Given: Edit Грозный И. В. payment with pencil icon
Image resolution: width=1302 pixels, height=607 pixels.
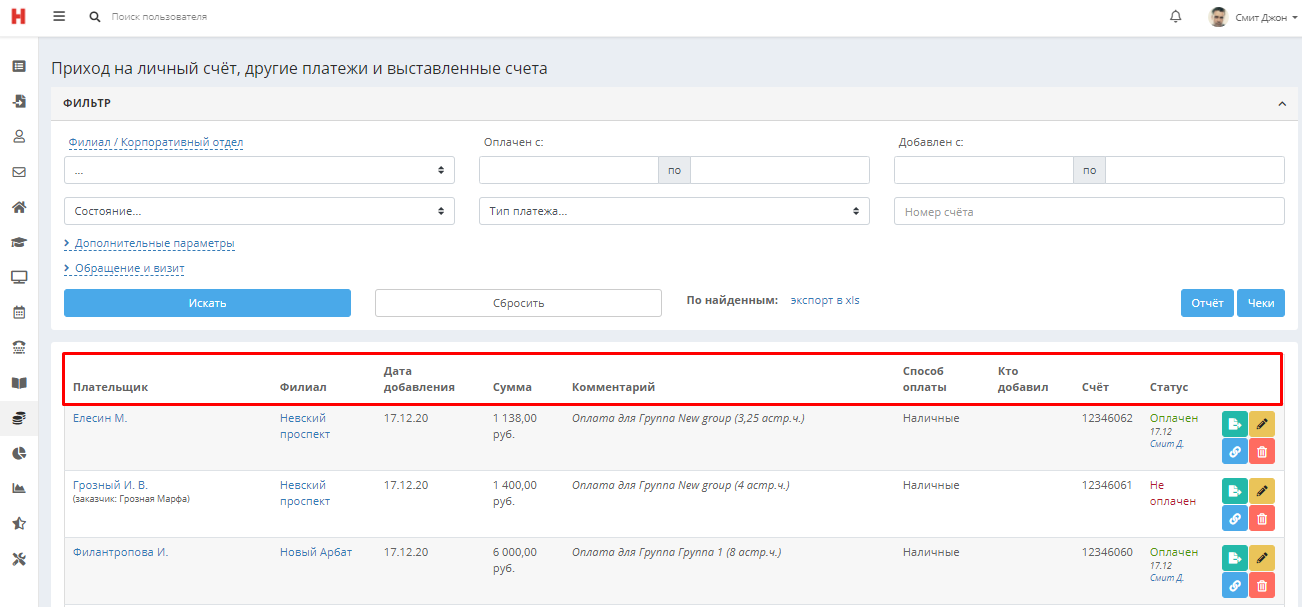Looking at the screenshot, I should point(1262,491).
